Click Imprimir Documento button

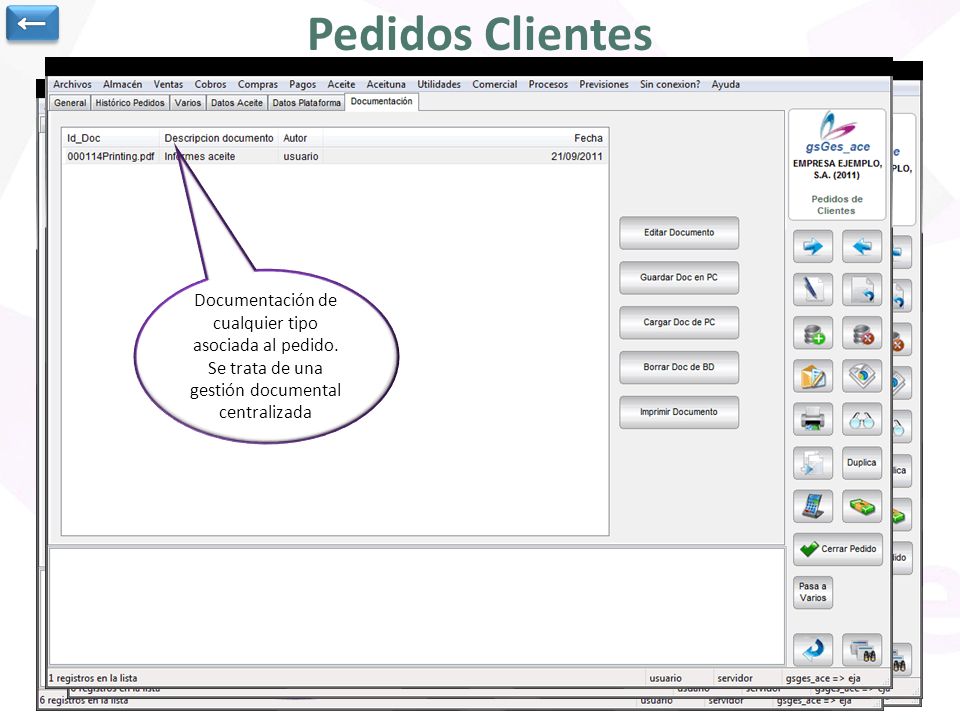pyautogui.click(x=678, y=412)
